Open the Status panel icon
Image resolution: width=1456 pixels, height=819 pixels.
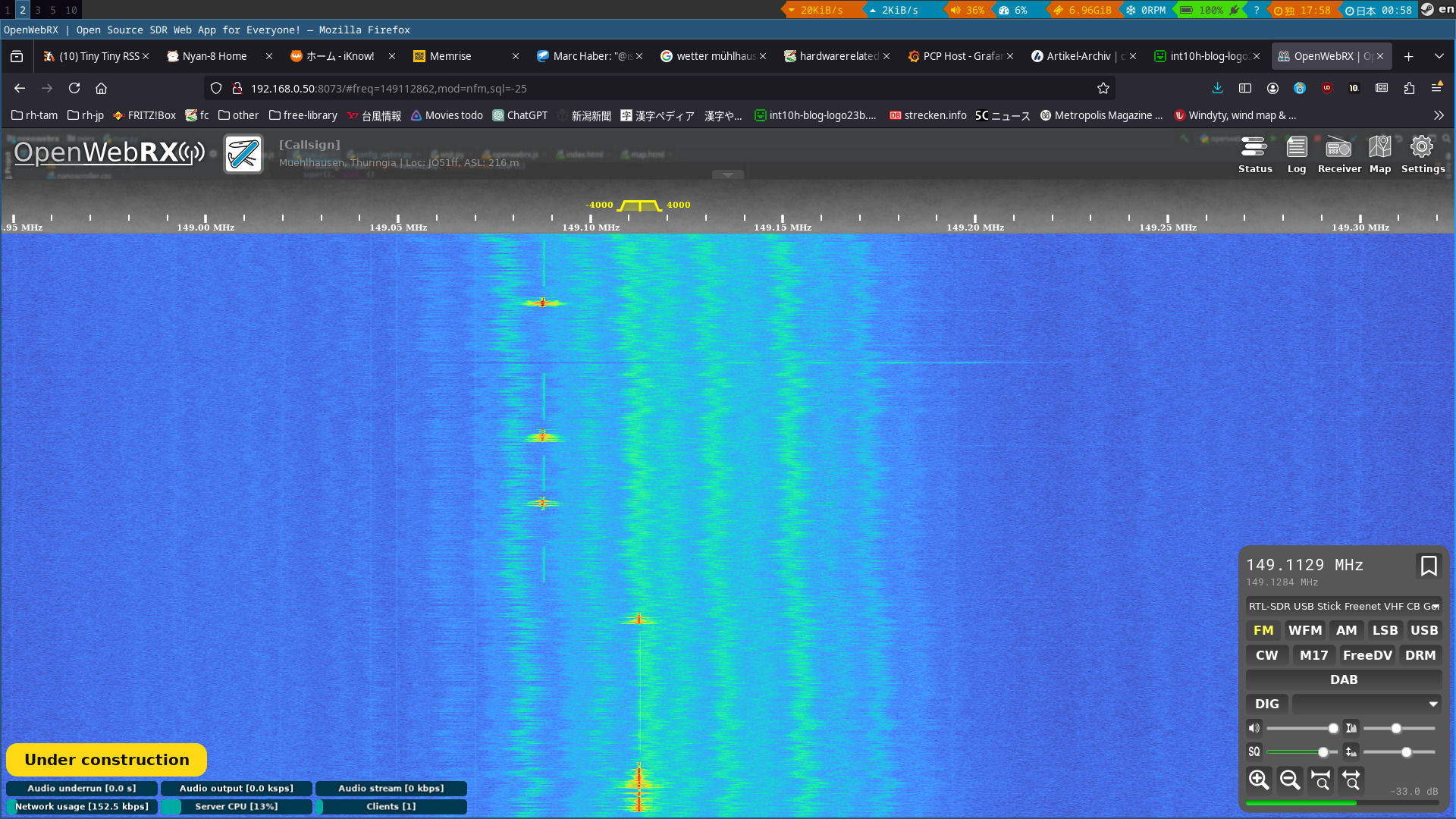click(1254, 155)
